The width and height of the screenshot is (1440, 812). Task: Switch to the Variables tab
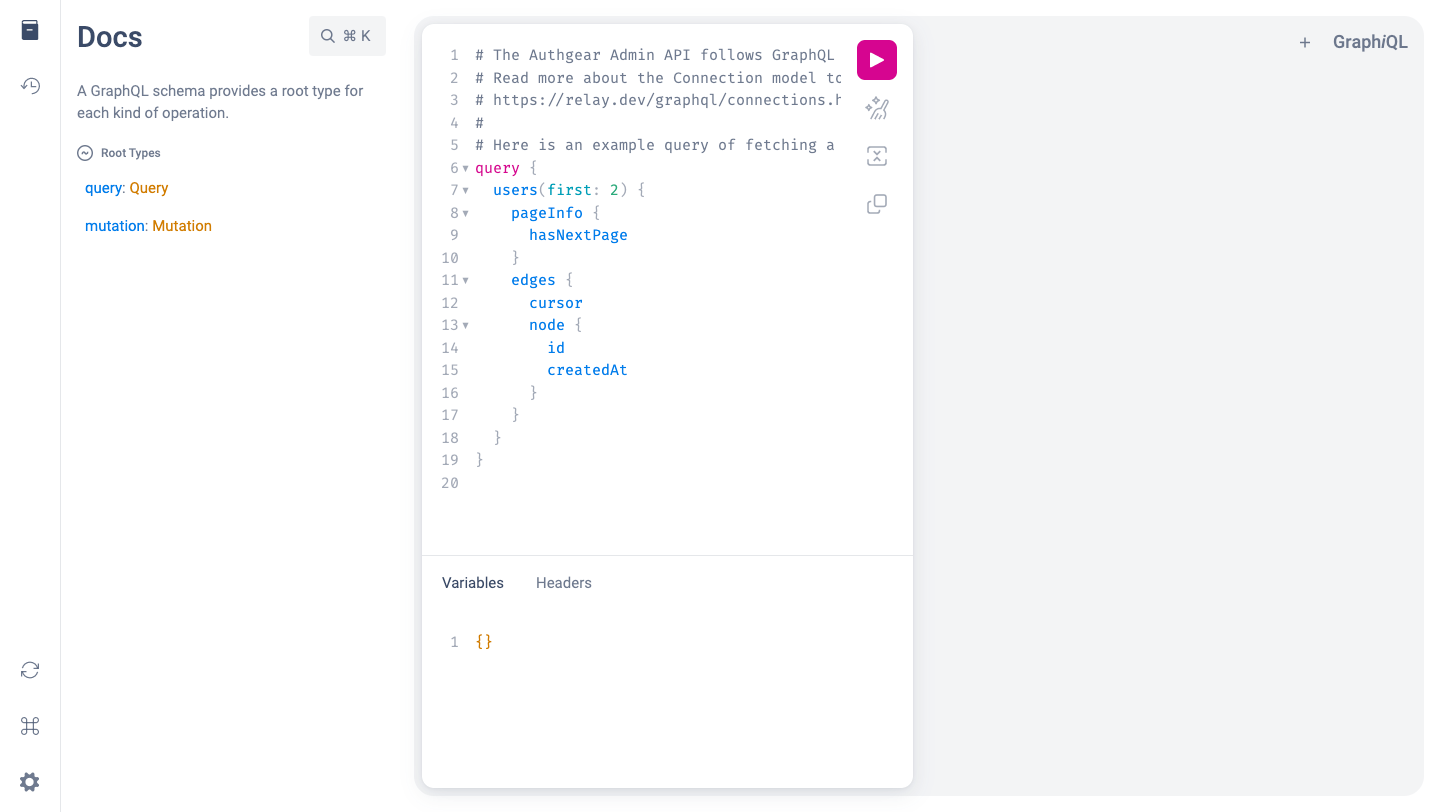(x=473, y=583)
